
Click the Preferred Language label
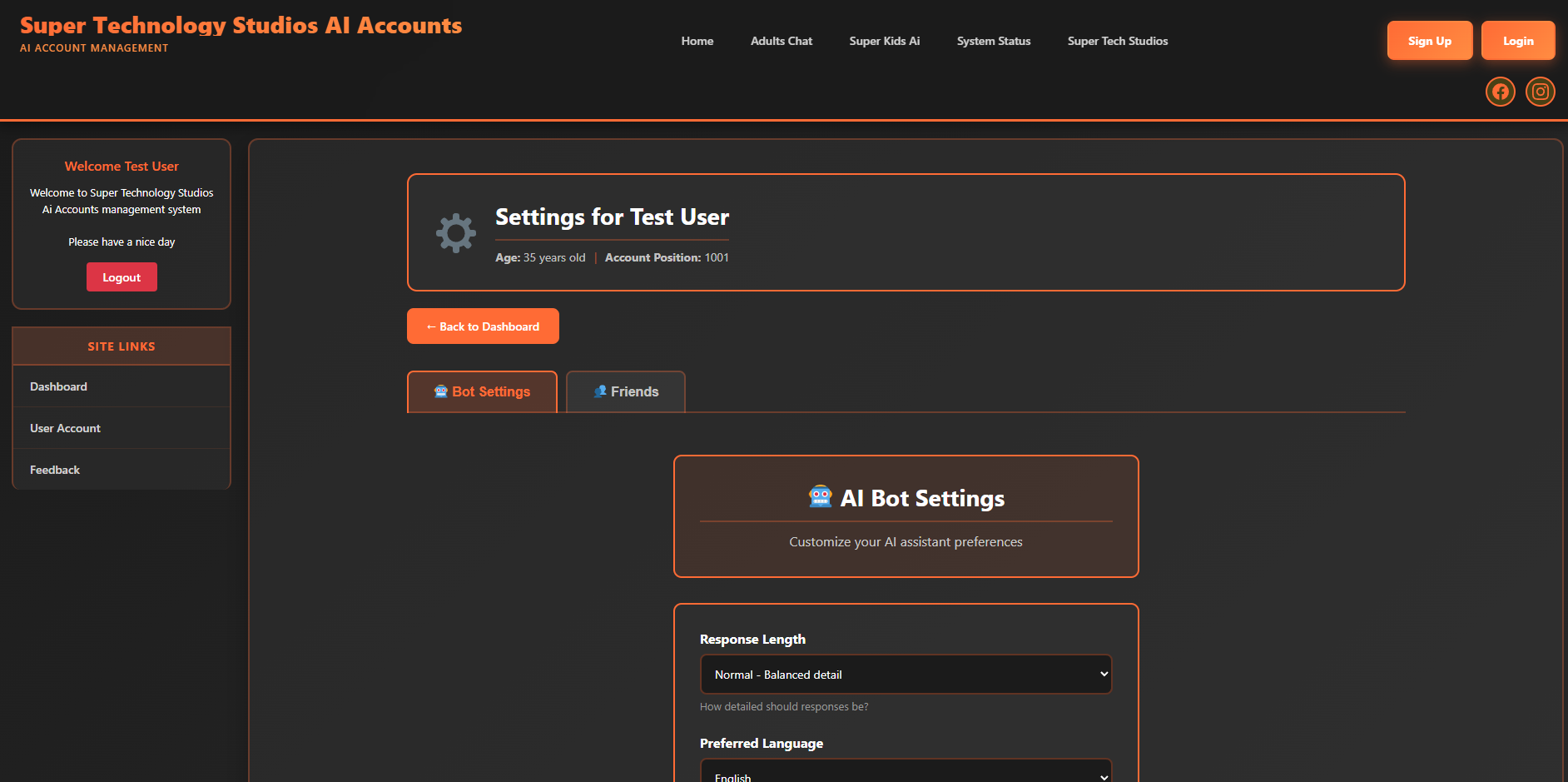pyautogui.click(x=762, y=744)
